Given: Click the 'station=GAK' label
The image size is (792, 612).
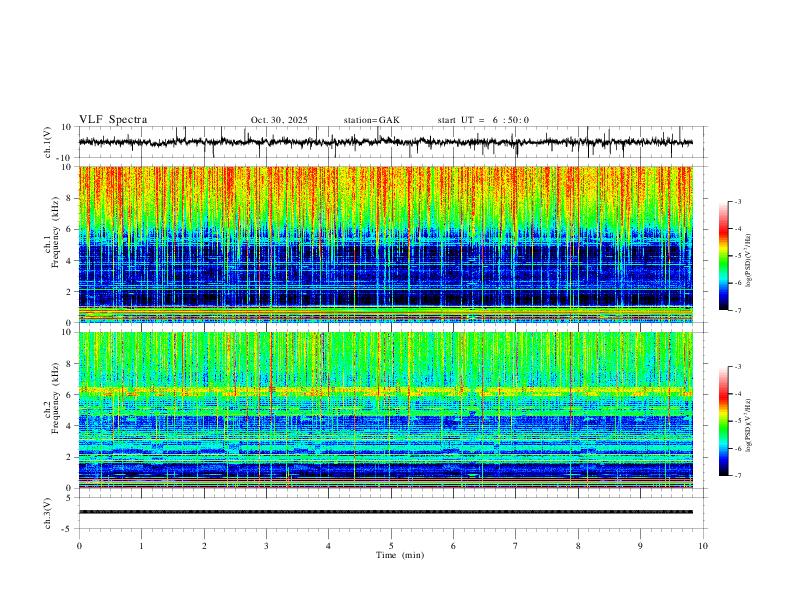Looking at the screenshot, I should 371,120.
